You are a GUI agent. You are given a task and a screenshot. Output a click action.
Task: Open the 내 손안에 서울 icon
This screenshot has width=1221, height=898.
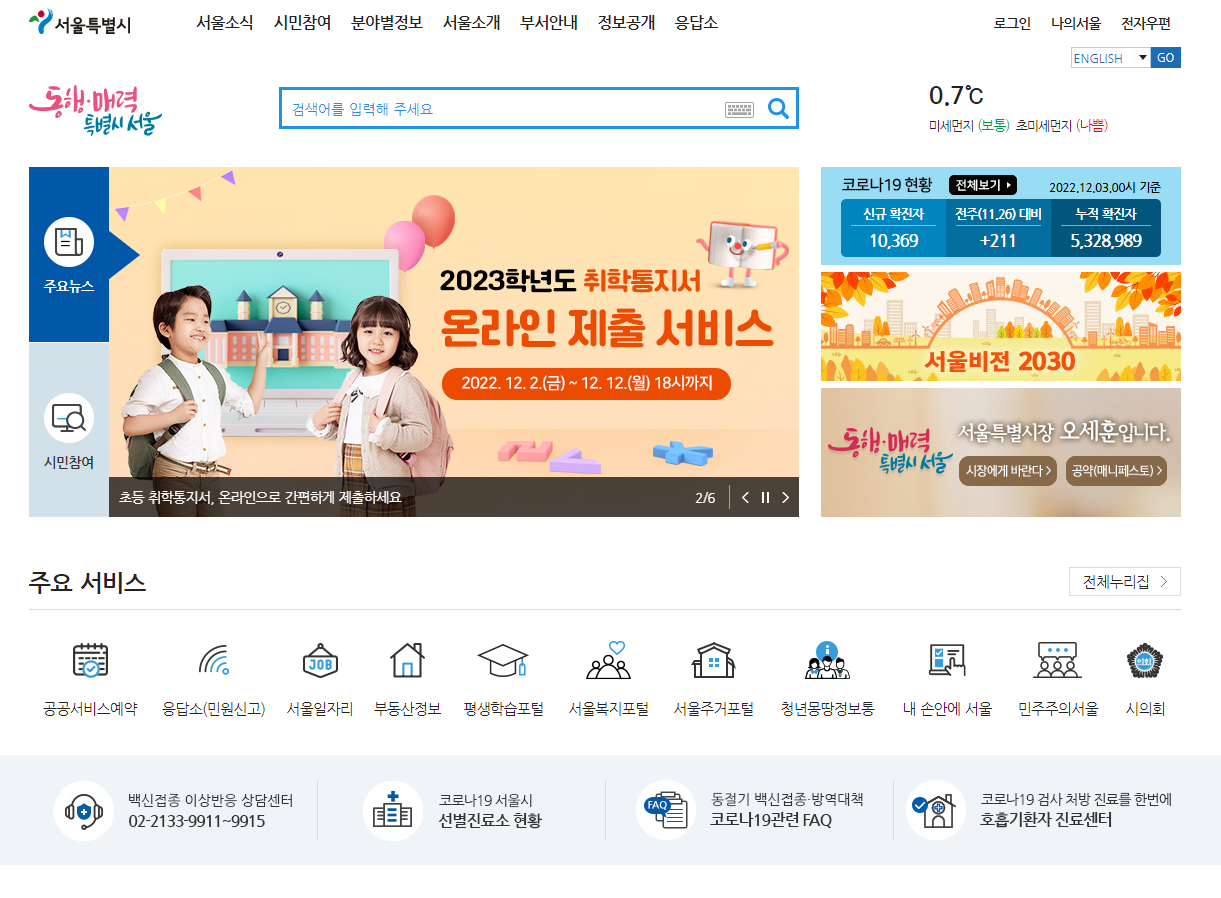947,661
